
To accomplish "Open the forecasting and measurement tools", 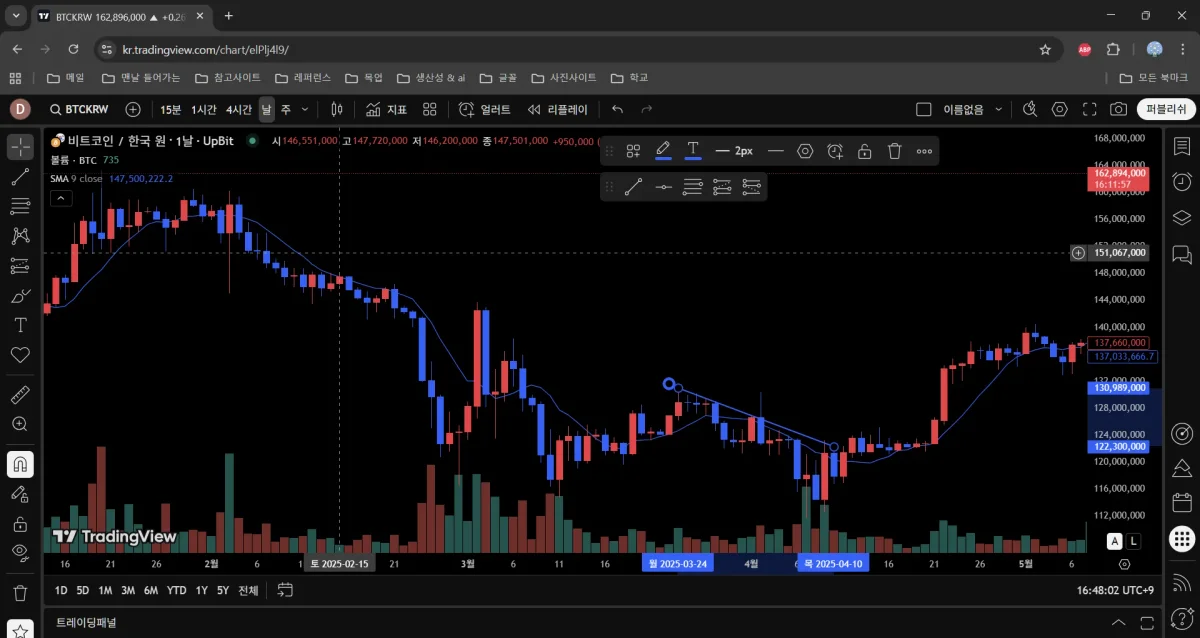I will pos(20,266).
